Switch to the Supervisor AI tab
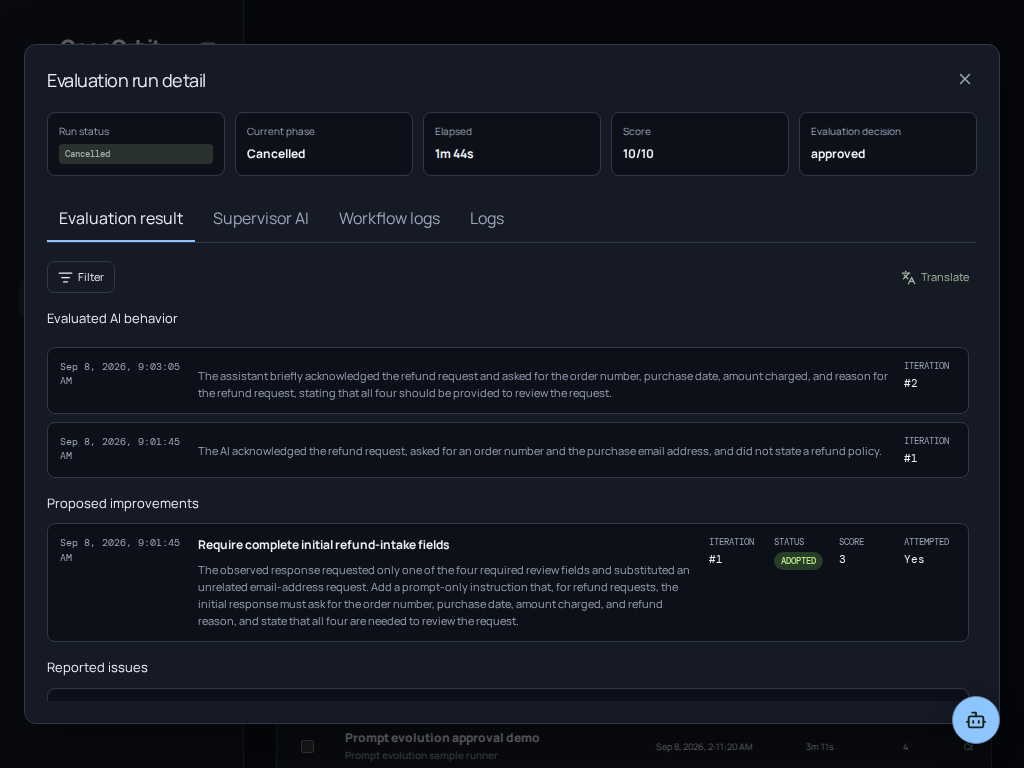Screen dimensions: 1024x768 click(261, 219)
